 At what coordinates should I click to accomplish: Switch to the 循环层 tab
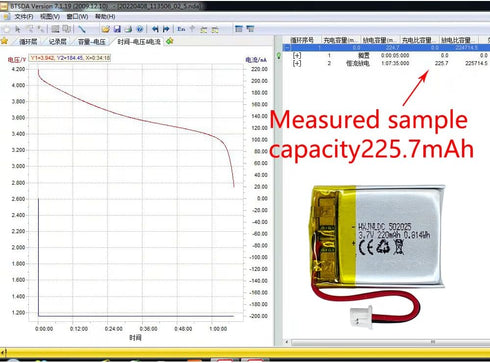(28, 42)
